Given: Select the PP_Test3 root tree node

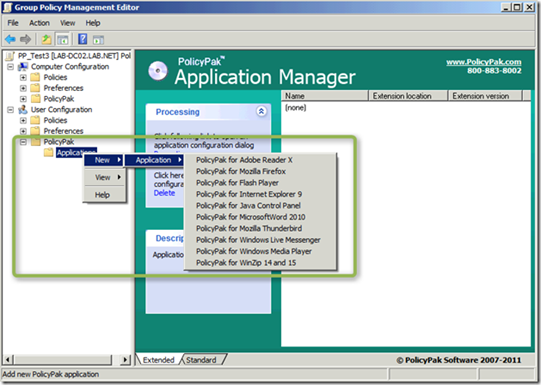Looking at the screenshot, I should click(x=74, y=56).
